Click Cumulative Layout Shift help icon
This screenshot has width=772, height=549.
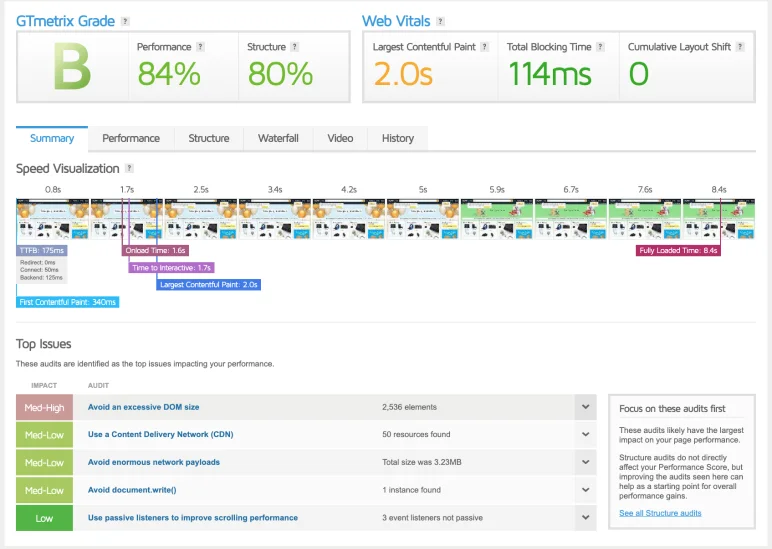click(x=740, y=47)
